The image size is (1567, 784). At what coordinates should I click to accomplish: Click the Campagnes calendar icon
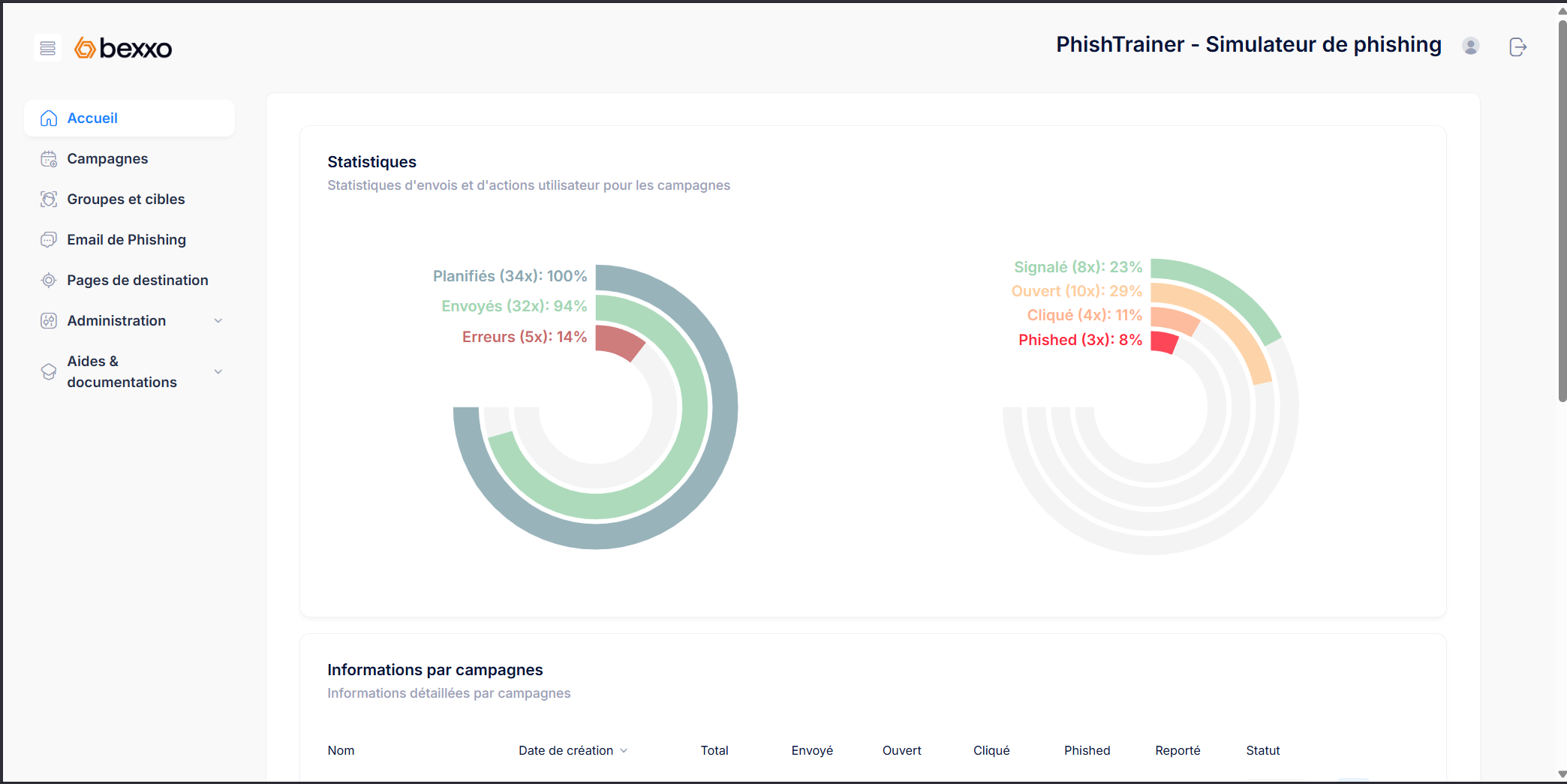[49, 159]
